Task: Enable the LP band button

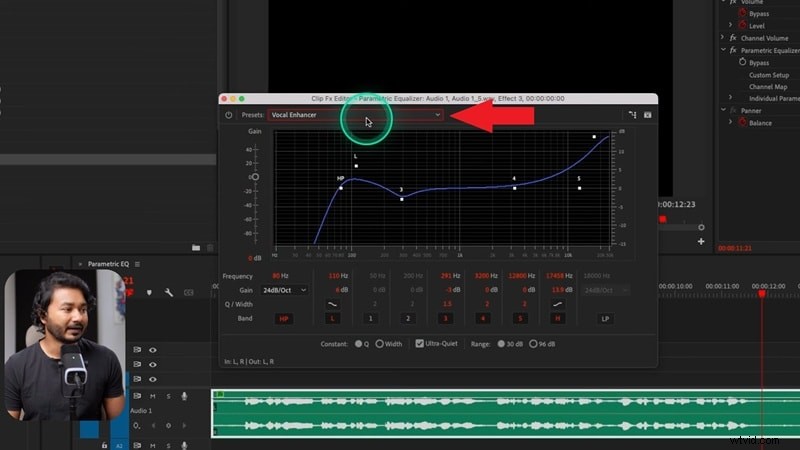Action: pos(605,319)
